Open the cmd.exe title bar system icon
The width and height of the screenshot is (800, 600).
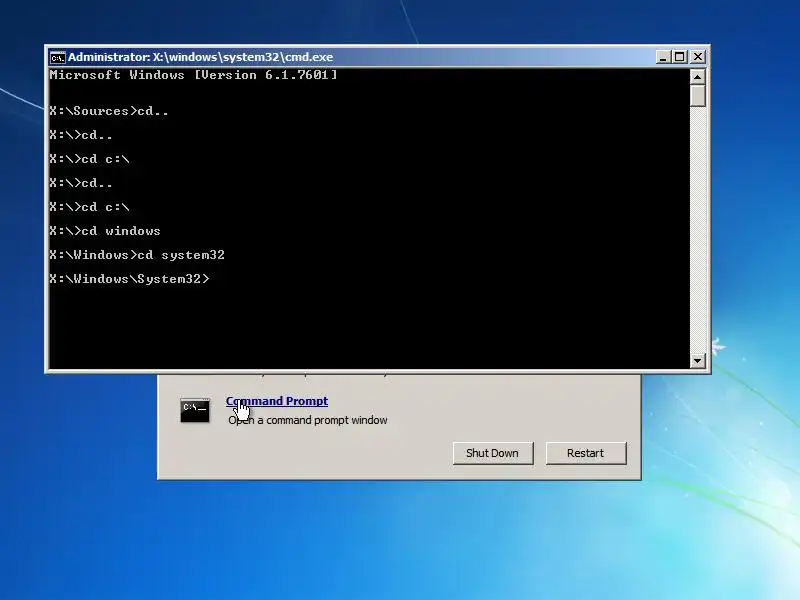click(x=57, y=57)
